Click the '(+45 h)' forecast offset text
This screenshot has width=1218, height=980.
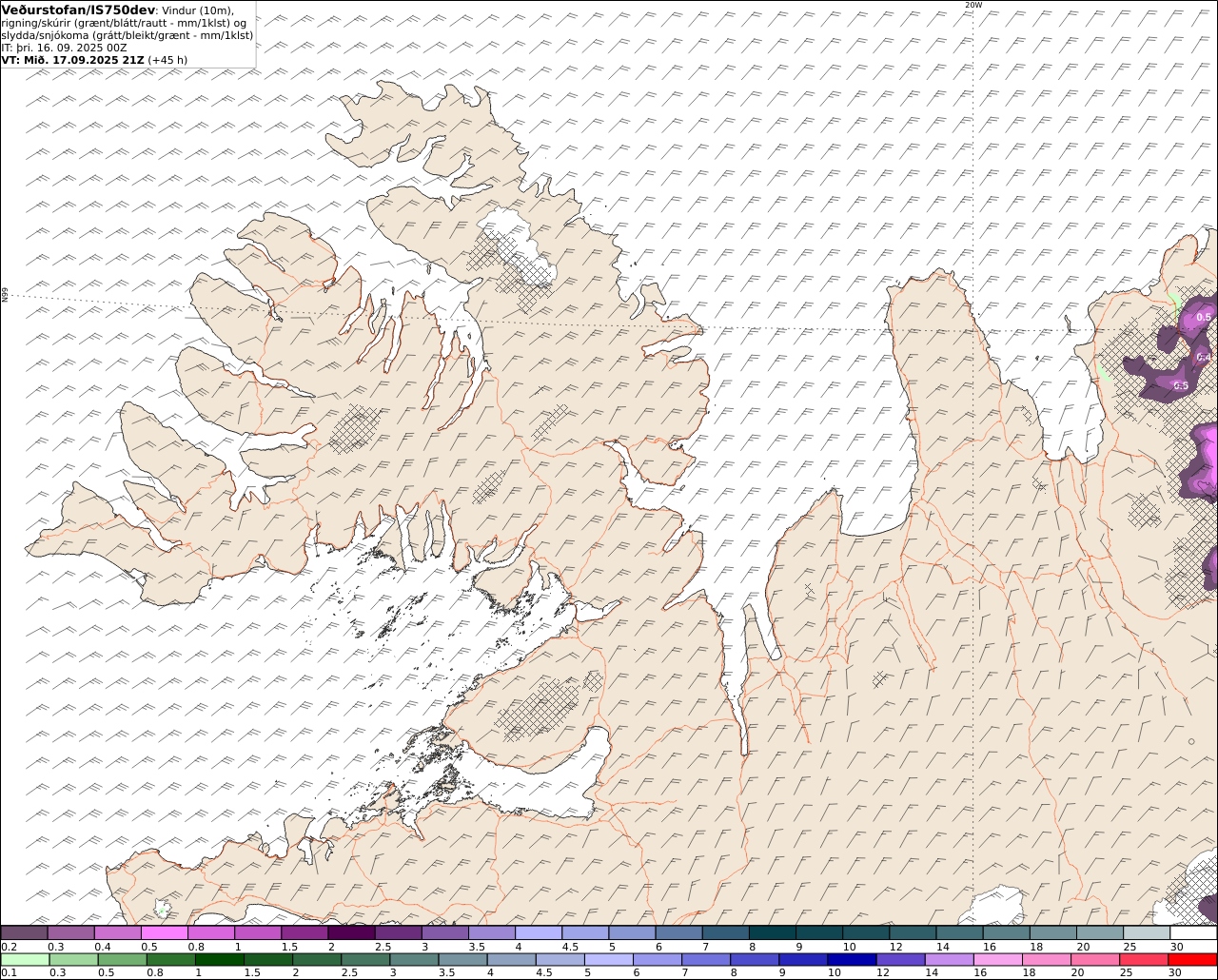[167, 60]
